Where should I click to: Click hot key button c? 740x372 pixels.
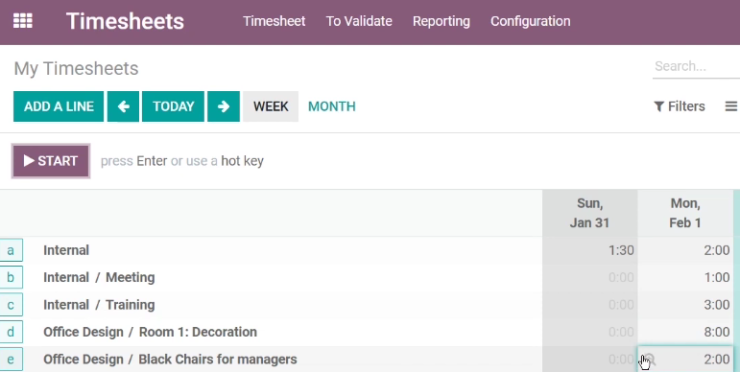(11, 305)
